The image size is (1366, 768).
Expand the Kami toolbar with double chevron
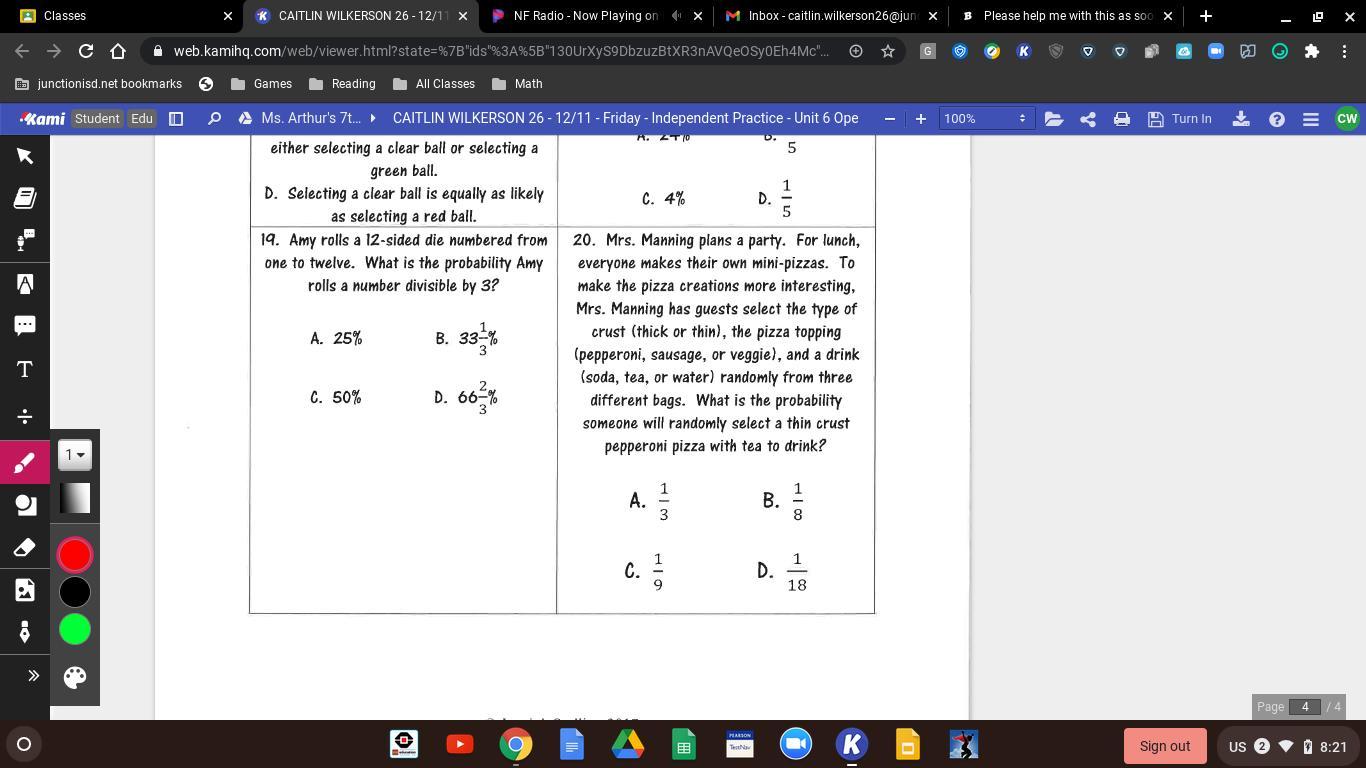click(33, 676)
